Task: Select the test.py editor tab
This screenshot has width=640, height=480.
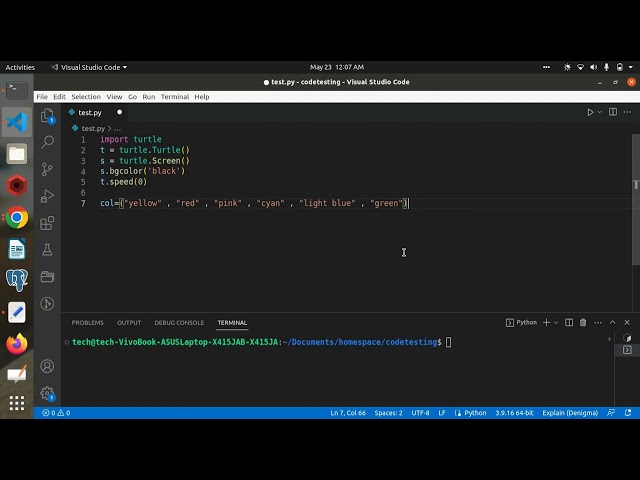Action: pos(96,112)
